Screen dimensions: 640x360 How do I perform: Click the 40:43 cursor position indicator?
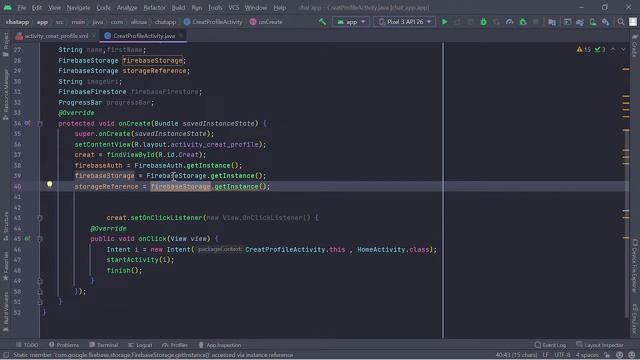516,355
